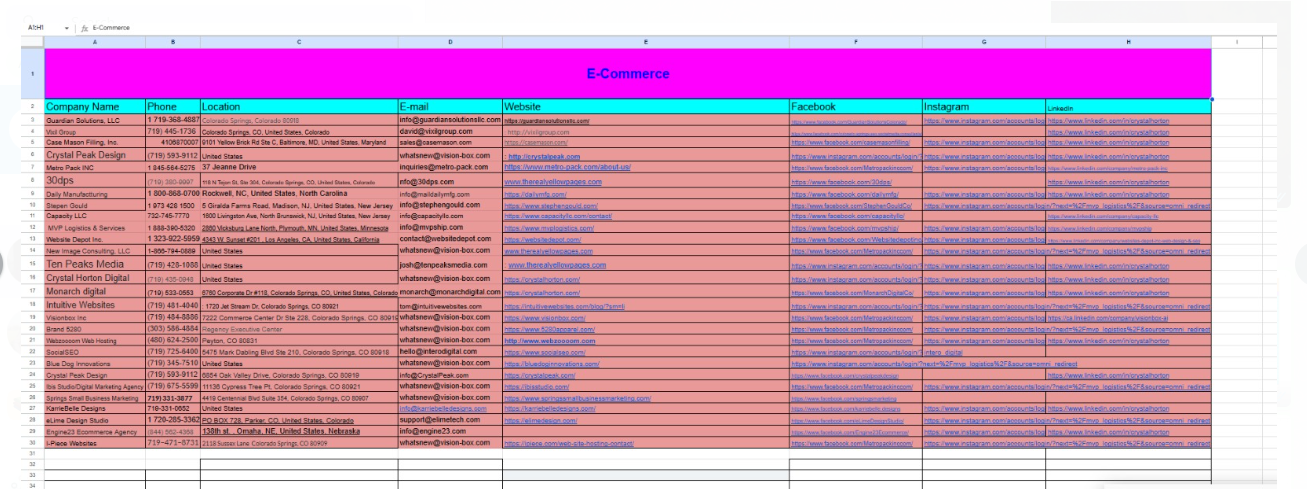Viewport: 1307px width, 489px height.
Task: Select the Website header cell
Action: pos(645,106)
